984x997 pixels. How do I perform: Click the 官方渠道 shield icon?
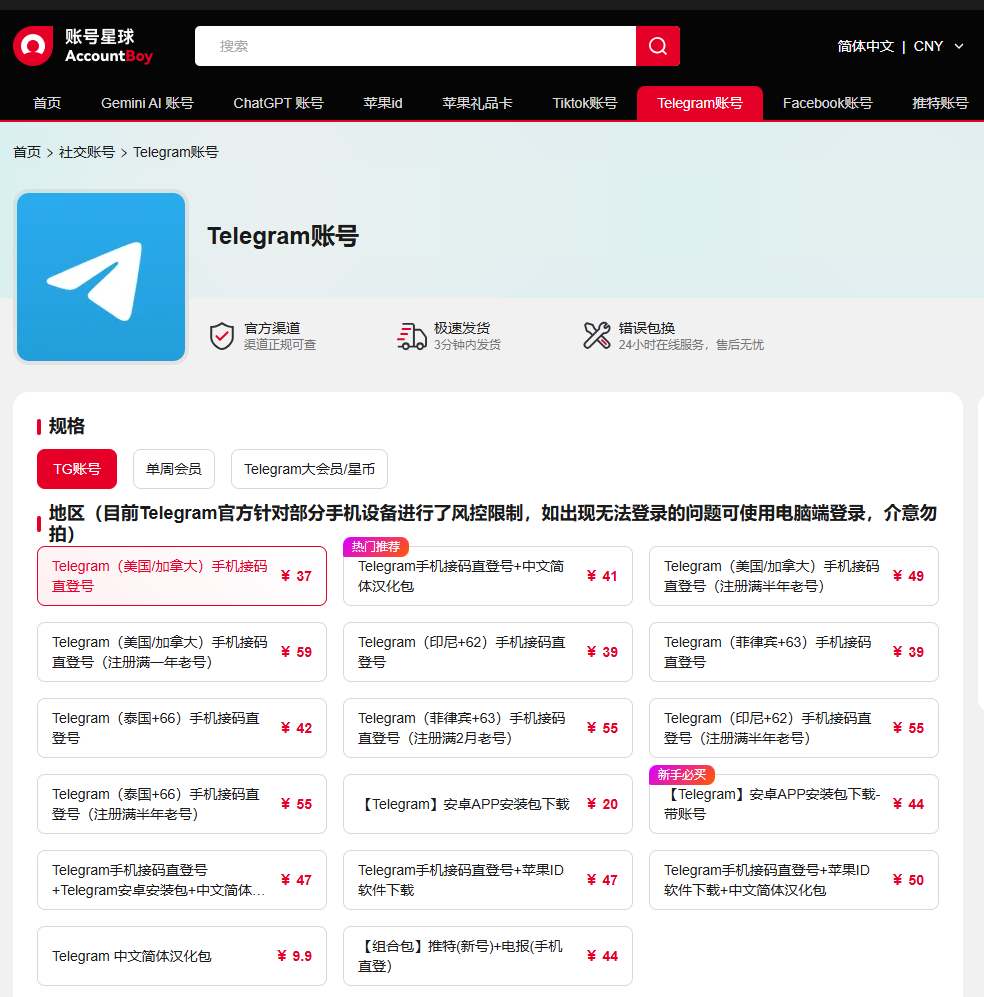tap(222, 336)
